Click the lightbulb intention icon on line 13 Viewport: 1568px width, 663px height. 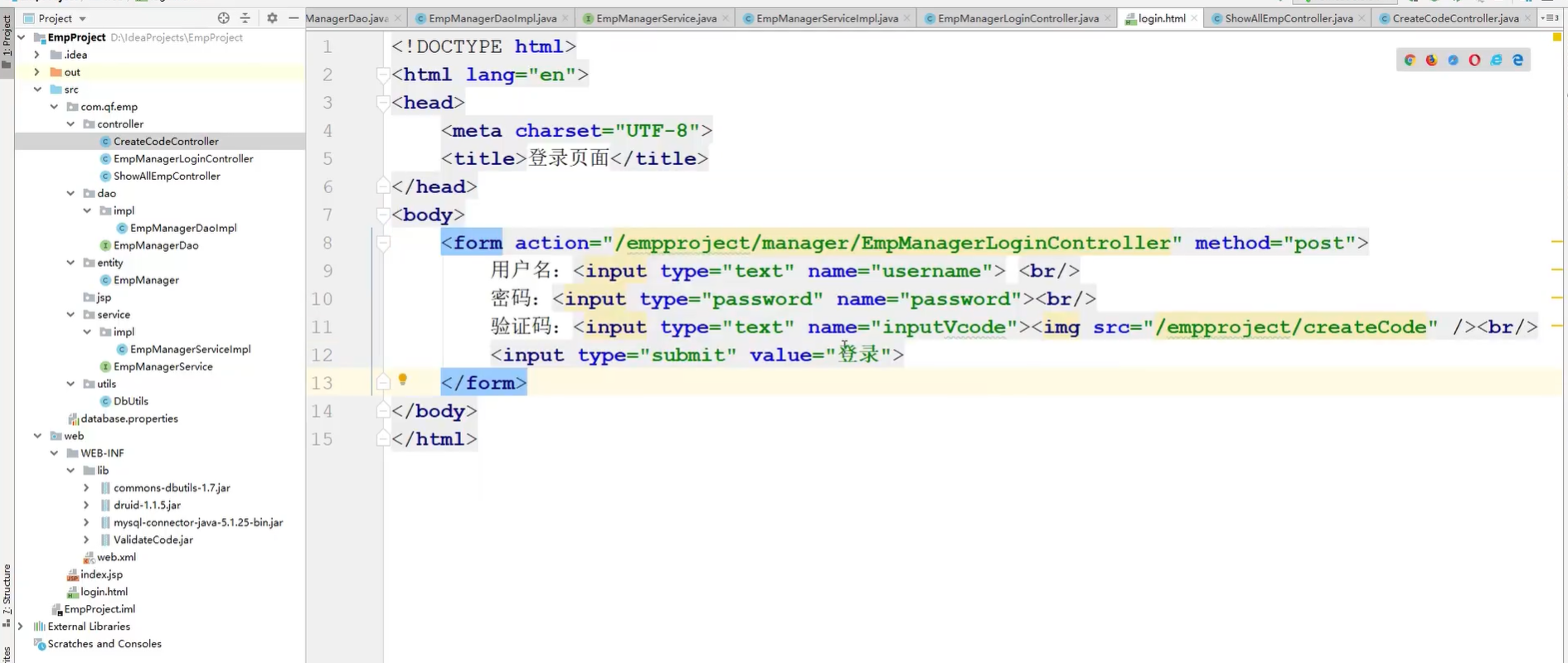403,380
